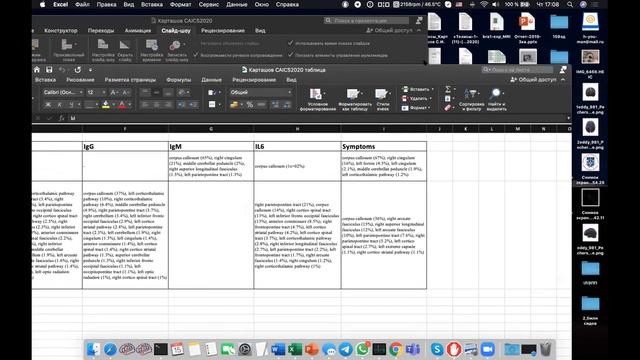Click 'Общий доступ' button in PowerPoint window
This screenshot has width=640, height=360.
pyautogui.click(x=389, y=30)
